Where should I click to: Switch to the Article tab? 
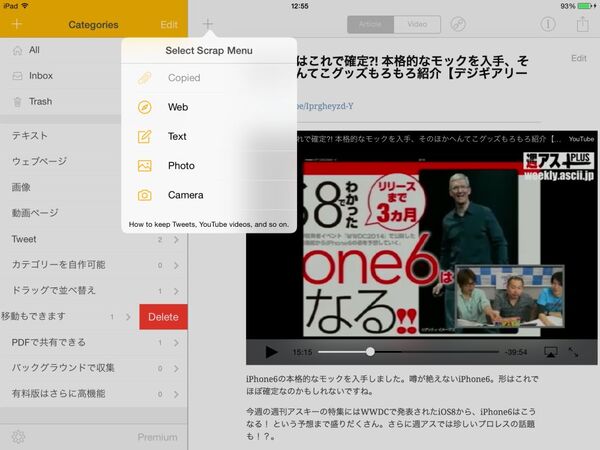pos(370,24)
